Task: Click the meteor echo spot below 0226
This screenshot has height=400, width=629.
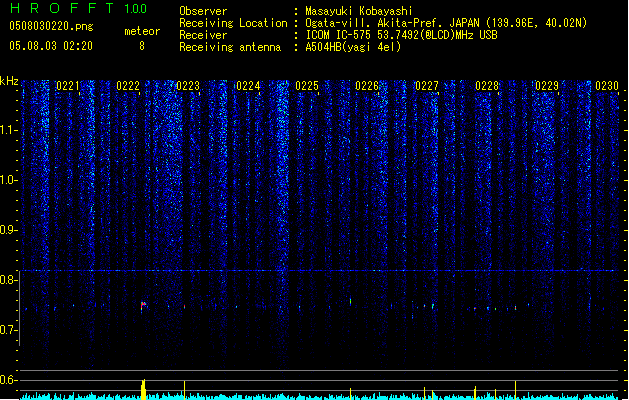Action: pos(351,301)
